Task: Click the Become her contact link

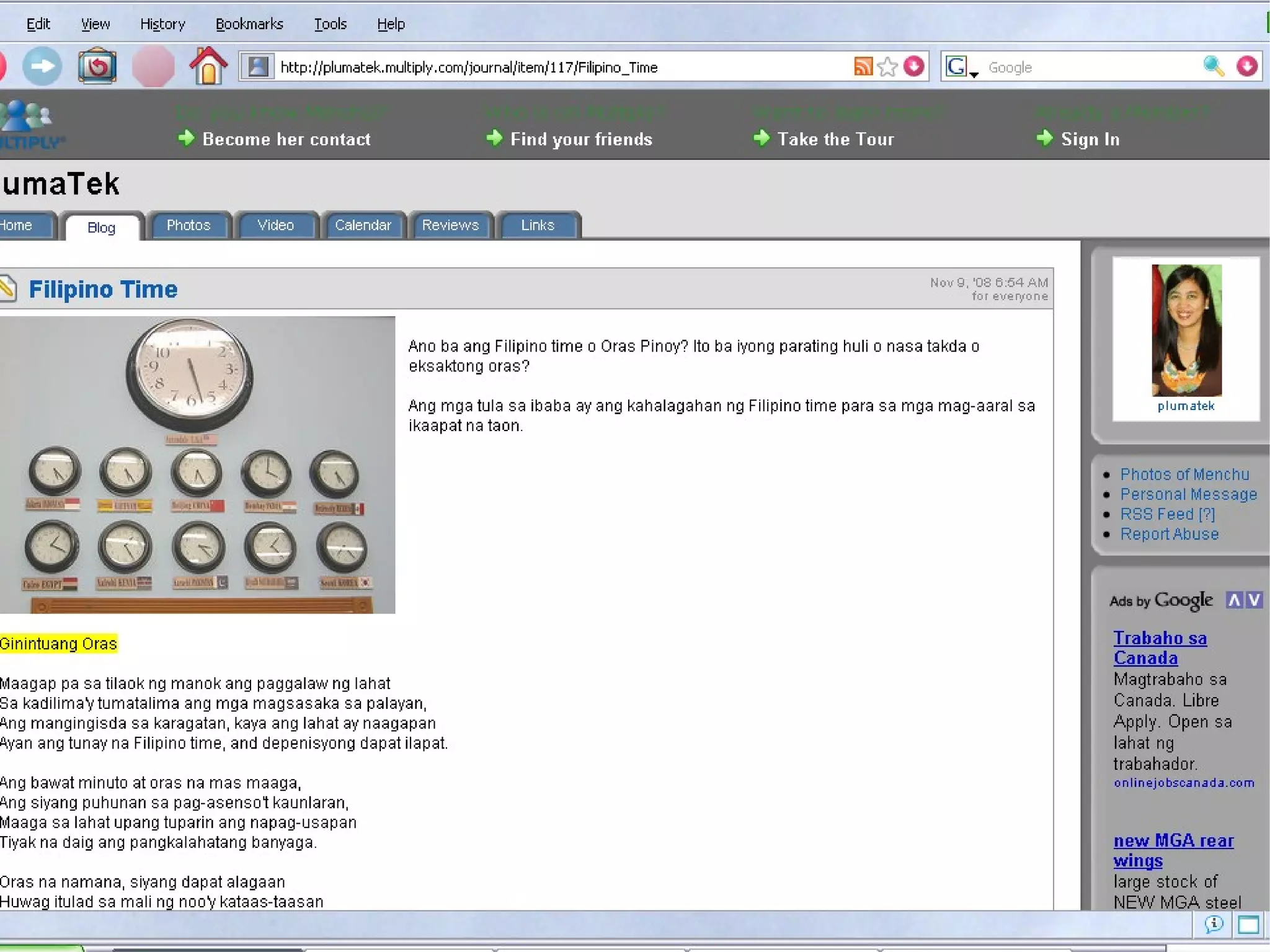Action: coord(286,139)
